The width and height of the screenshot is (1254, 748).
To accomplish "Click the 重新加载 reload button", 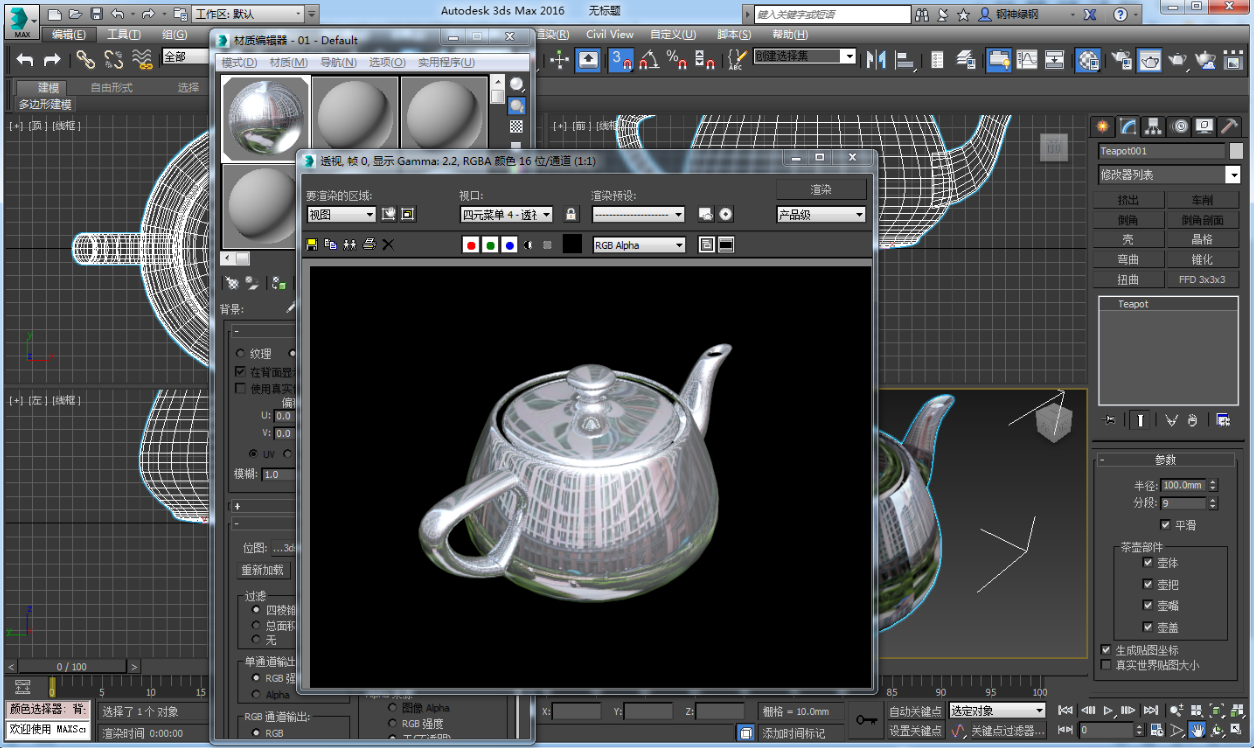I will click(x=263, y=570).
